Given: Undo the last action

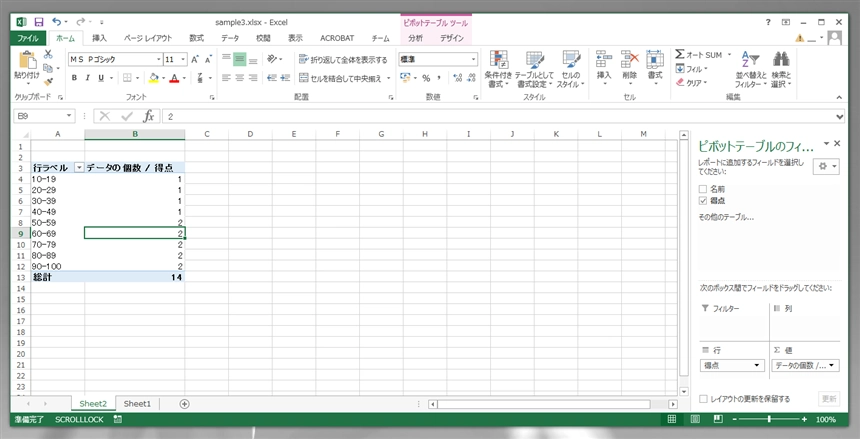Looking at the screenshot, I should click(57, 22).
